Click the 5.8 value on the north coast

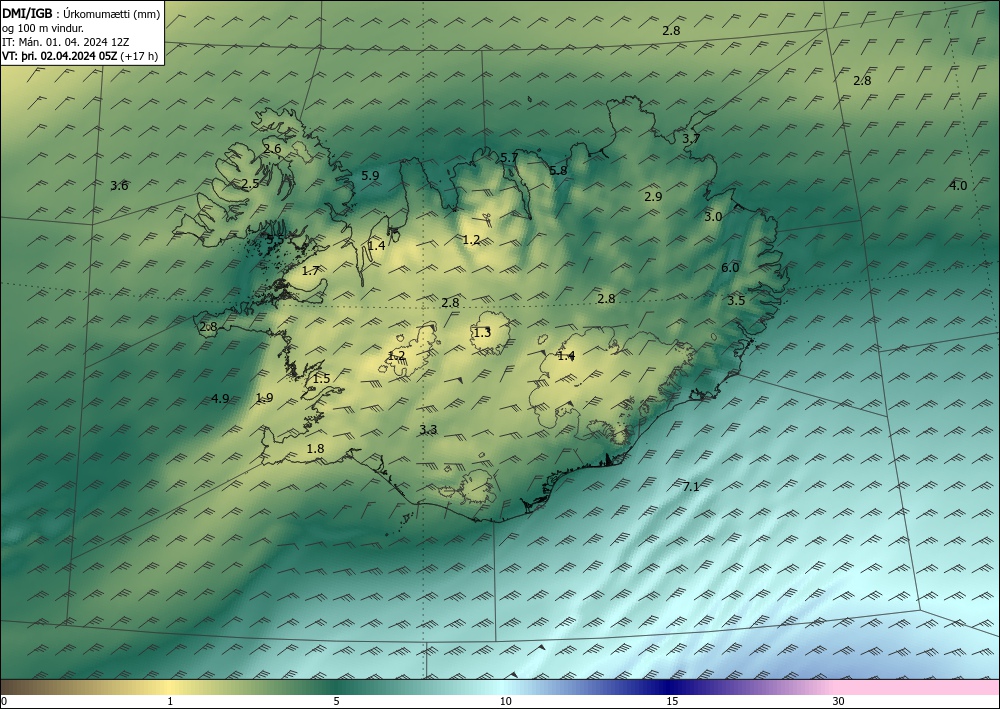point(558,170)
